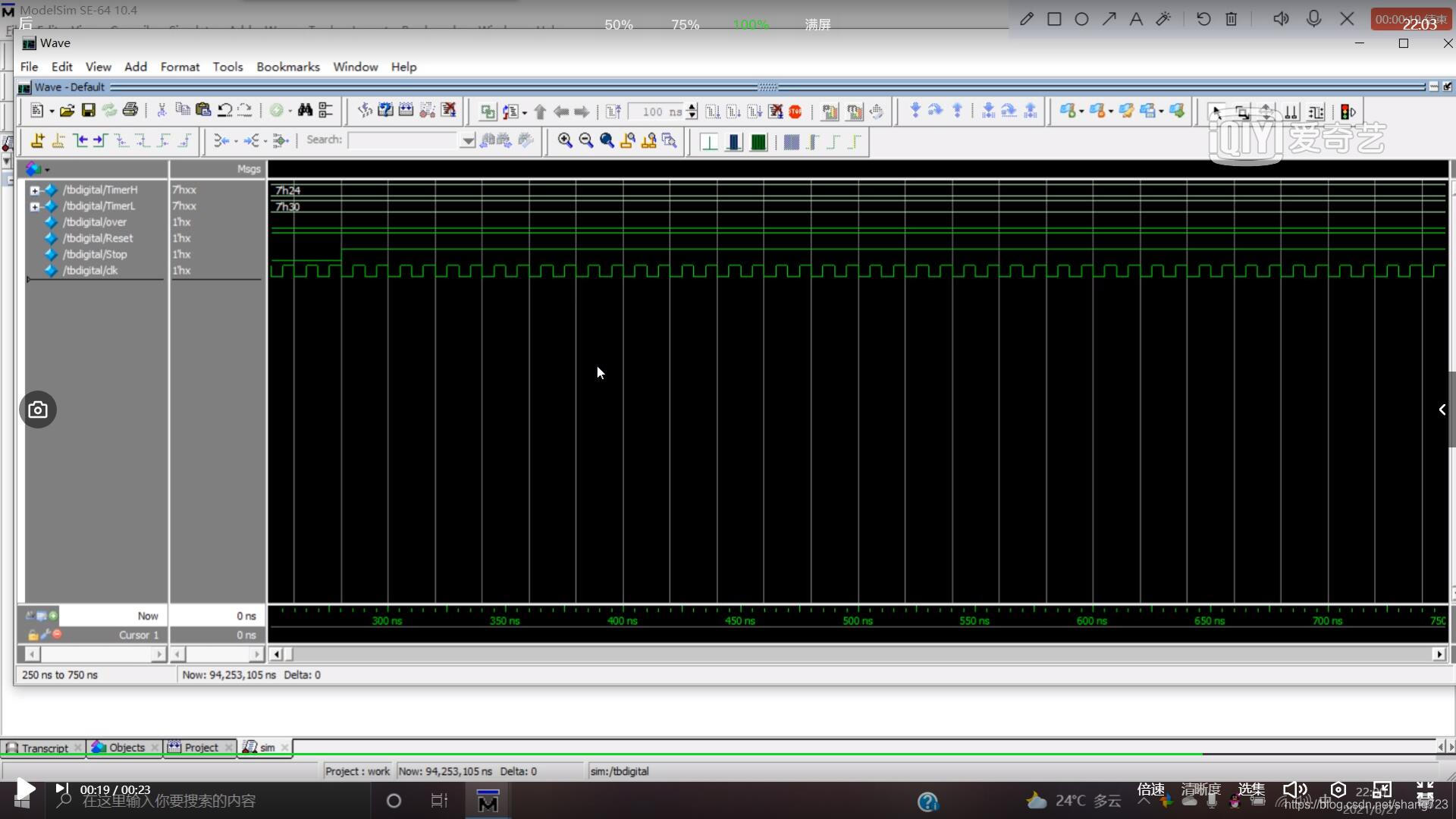Toggle leaf-names-only icon beside Now label
This screenshot has height=819, width=1456.
(x=30, y=616)
